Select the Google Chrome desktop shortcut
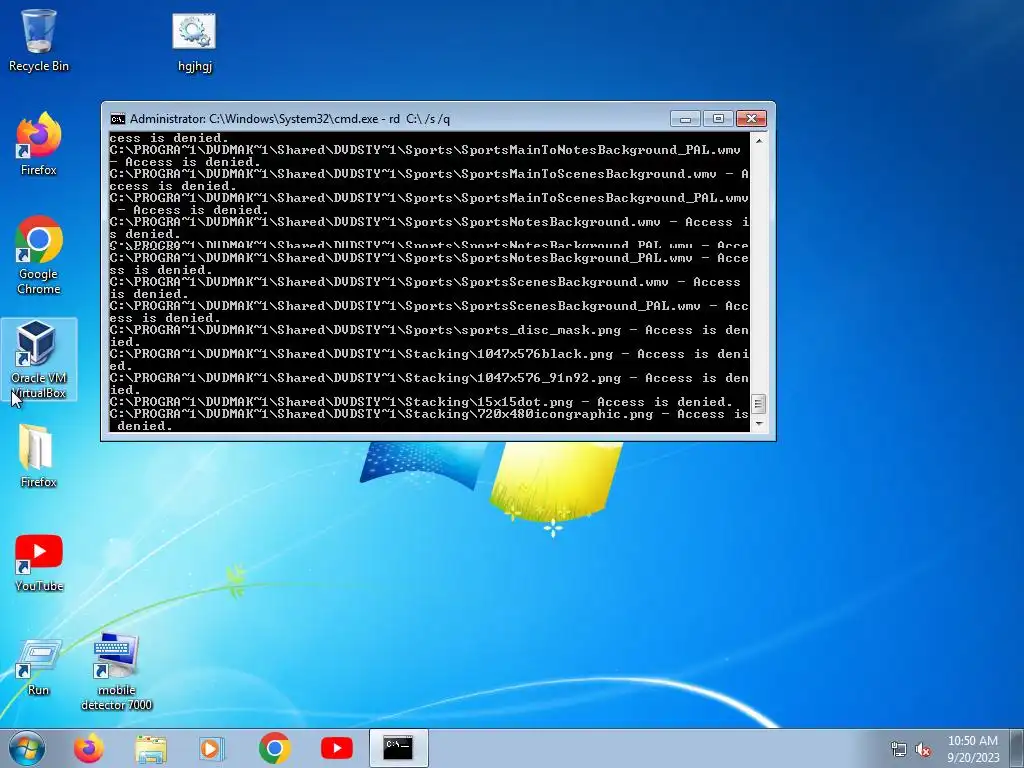Viewport: 1024px width, 768px height. pyautogui.click(x=39, y=255)
